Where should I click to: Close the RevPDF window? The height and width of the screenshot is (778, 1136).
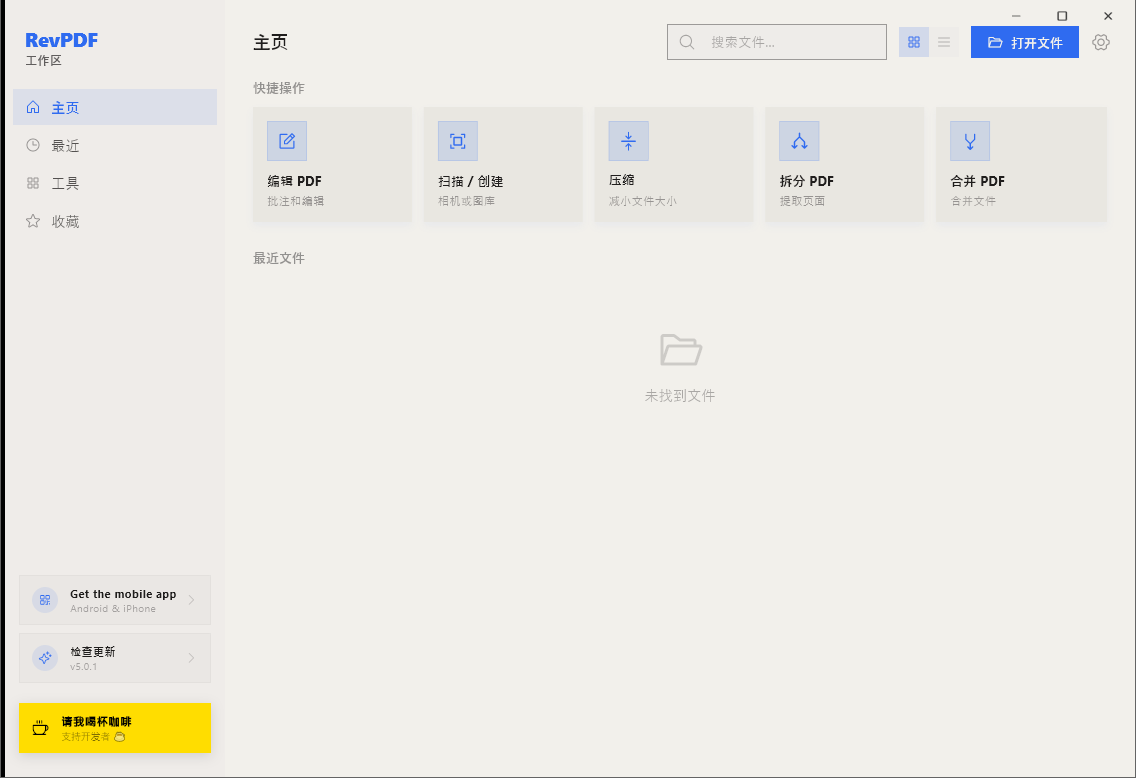tap(1108, 16)
